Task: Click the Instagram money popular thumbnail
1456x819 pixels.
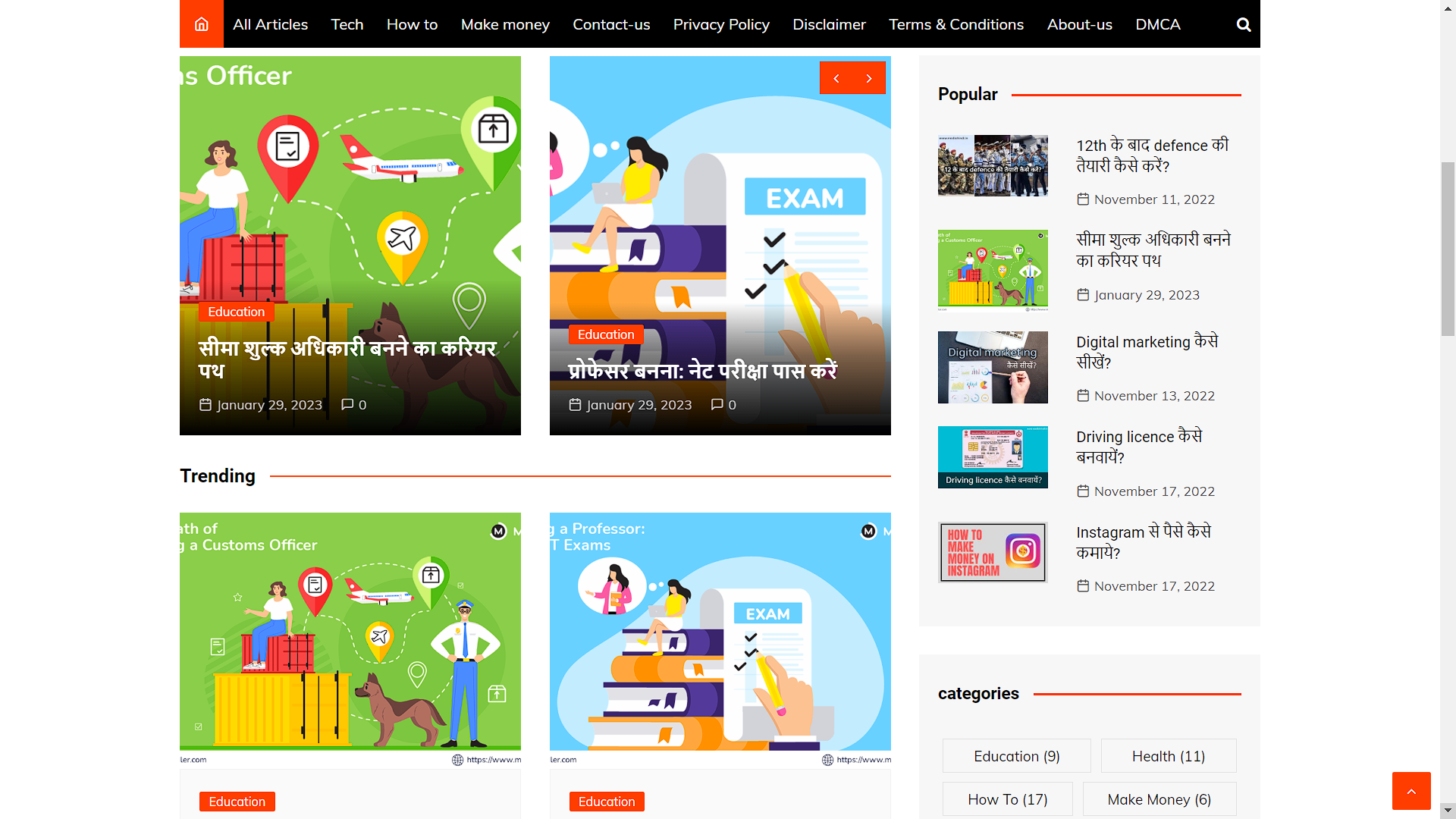Action: [993, 552]
